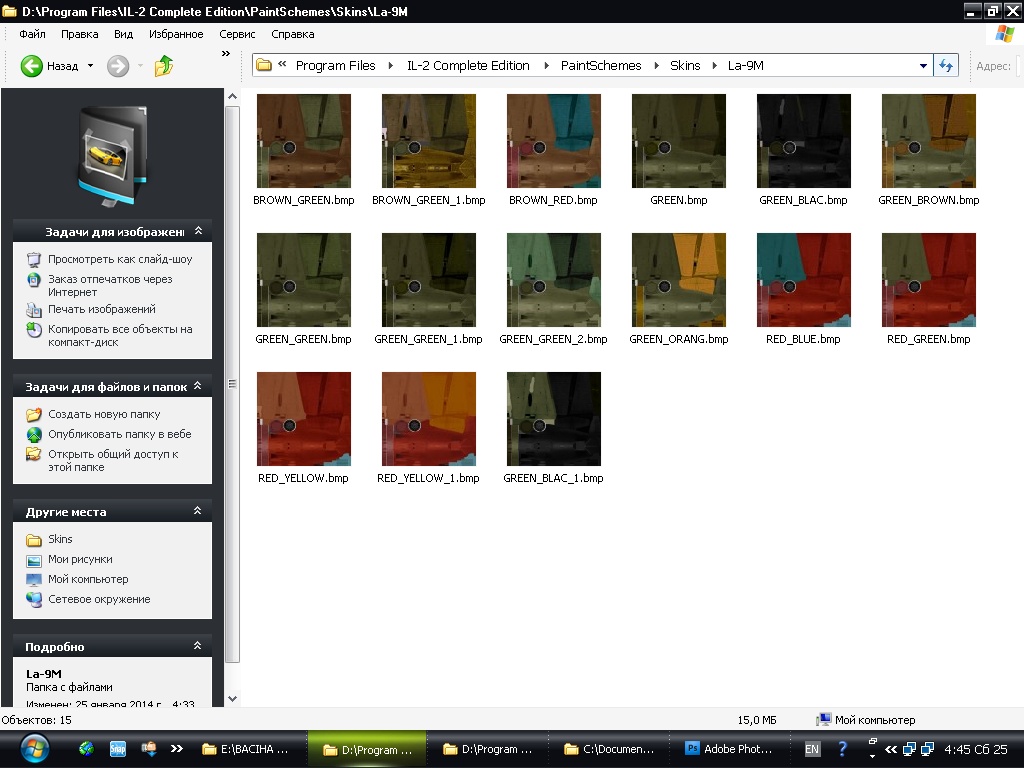Open the Forward button dropdown arrow
This screenshot has width=1024, height=768.
[x=140, y=66]
